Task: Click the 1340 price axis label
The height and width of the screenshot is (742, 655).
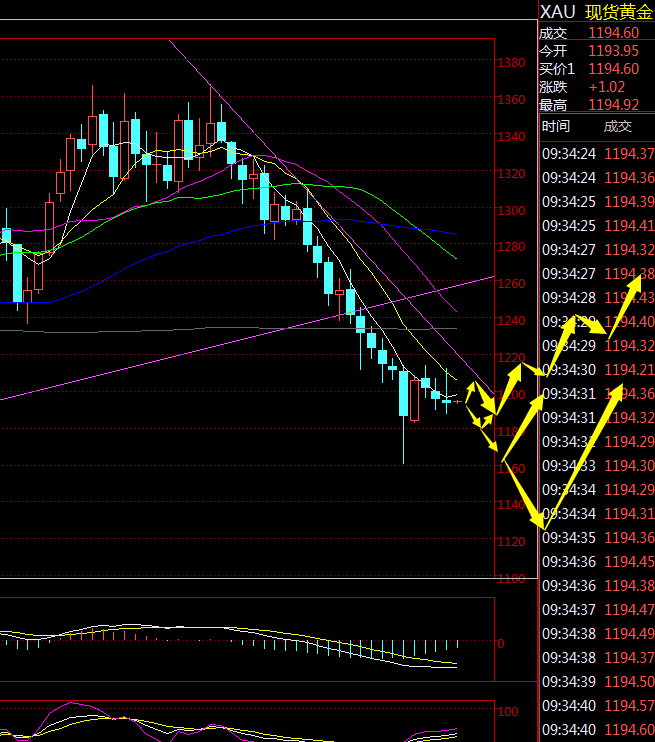Action: point(511,137)
